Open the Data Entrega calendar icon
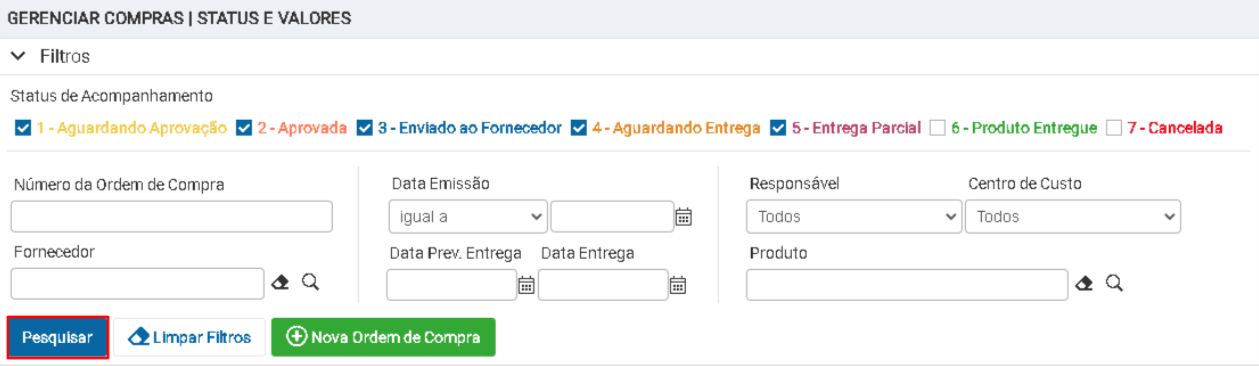This screenshot has height=366, width=1259. (677, 285)
